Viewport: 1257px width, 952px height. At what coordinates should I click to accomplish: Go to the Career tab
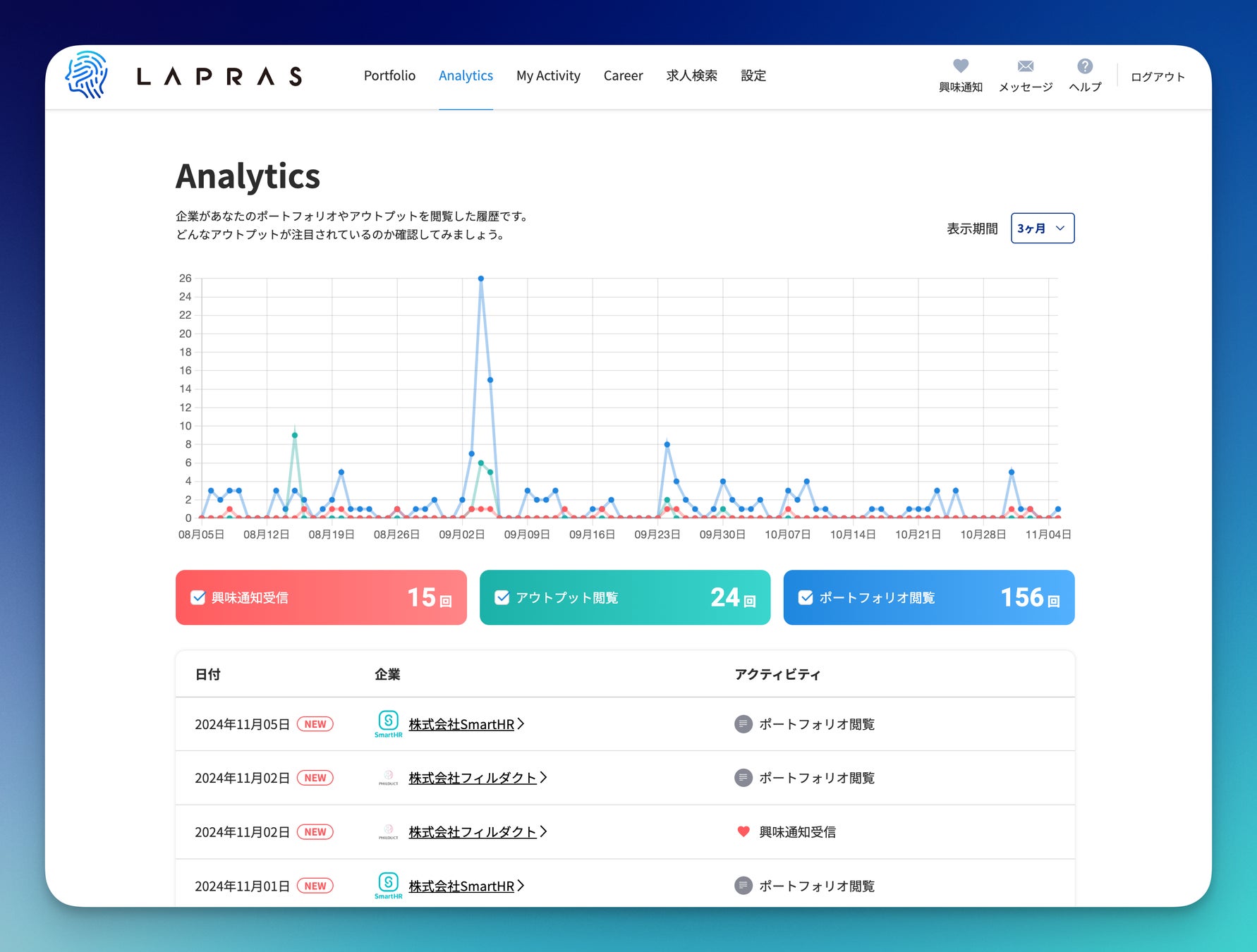tap(623, 75)
